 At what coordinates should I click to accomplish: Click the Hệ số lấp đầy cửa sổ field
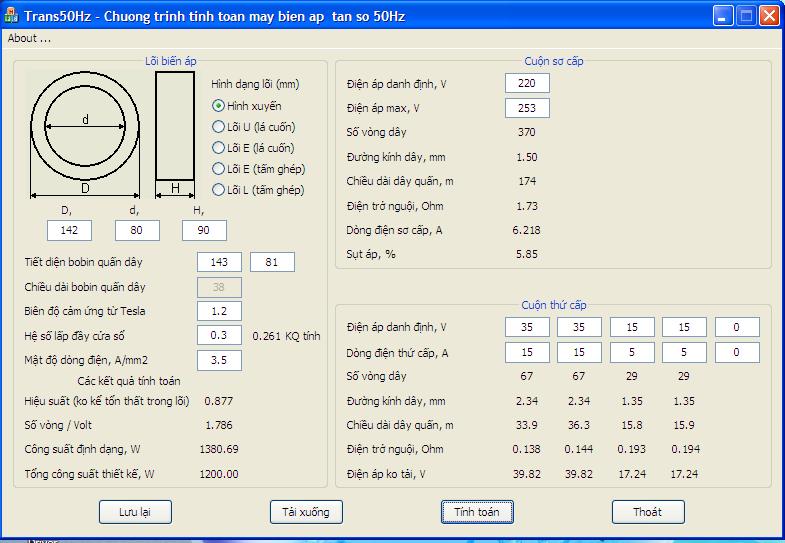click(219, 336)
